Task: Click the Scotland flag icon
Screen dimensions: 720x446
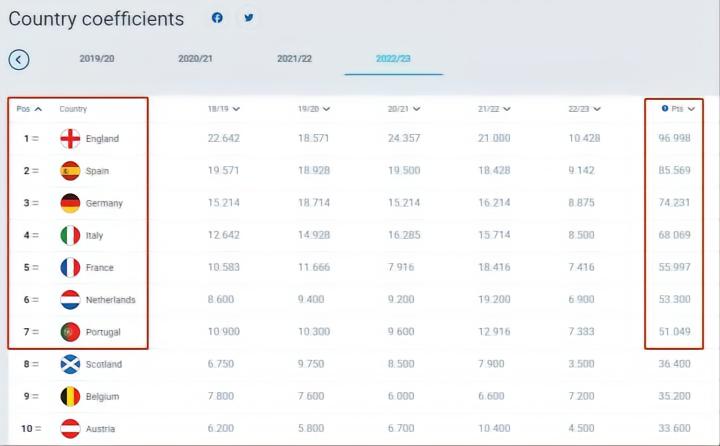Action: (x=70, y=364)
